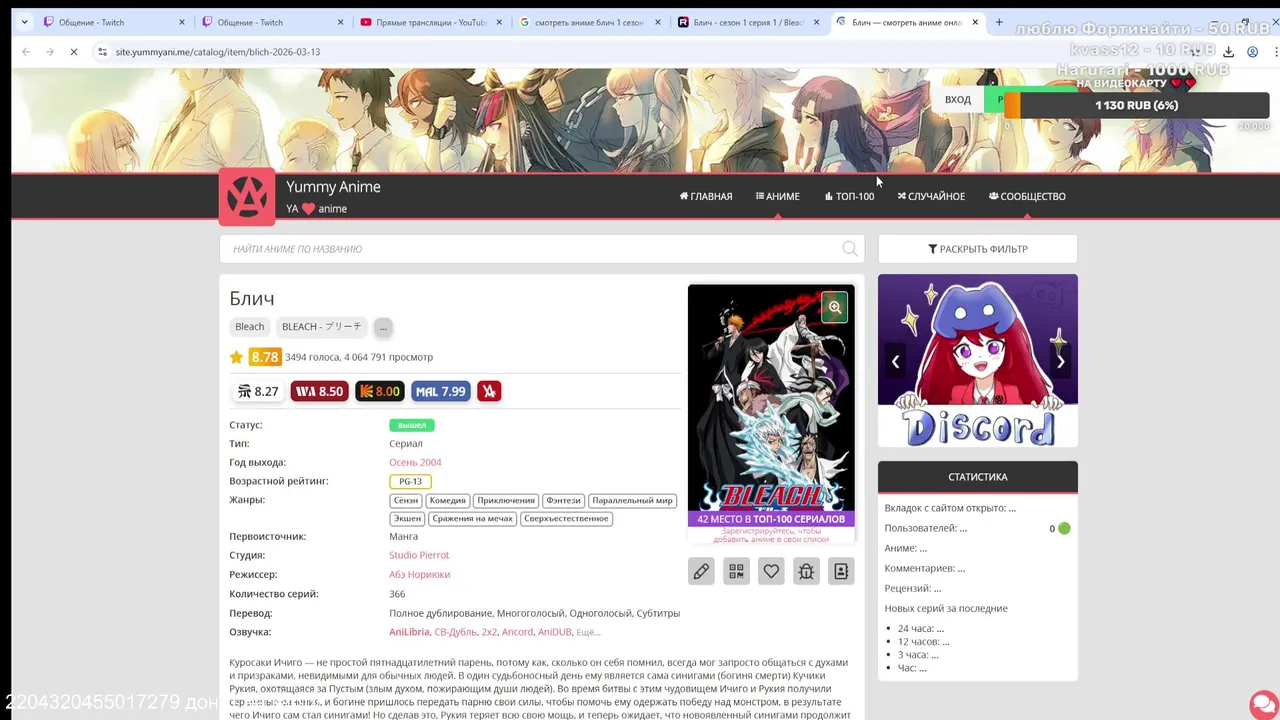Open director Абэ Нориюки link
Screen dimensions: 1280x720
pyautogui.click(x=420, y=575)
